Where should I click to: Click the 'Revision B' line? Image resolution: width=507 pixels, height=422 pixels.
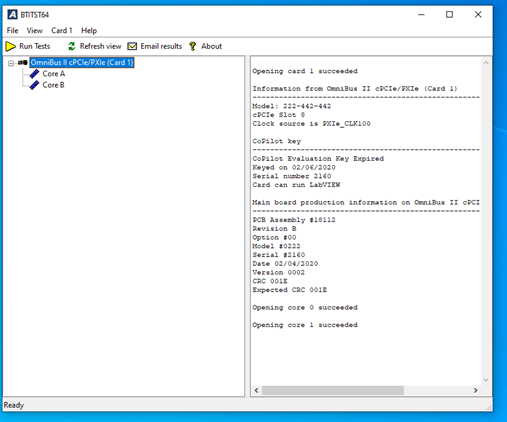(x=274, y=229)
